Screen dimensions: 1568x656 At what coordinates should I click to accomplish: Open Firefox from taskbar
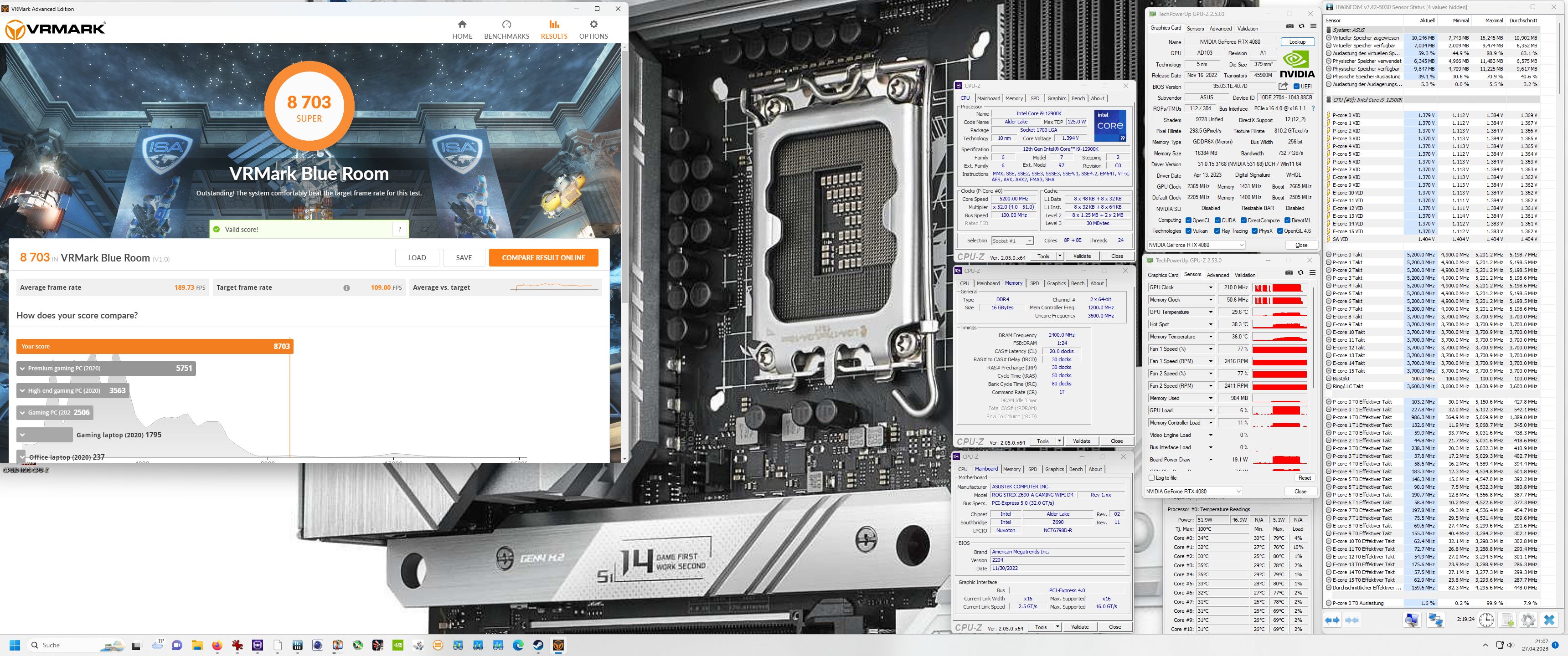pos(217,645)
